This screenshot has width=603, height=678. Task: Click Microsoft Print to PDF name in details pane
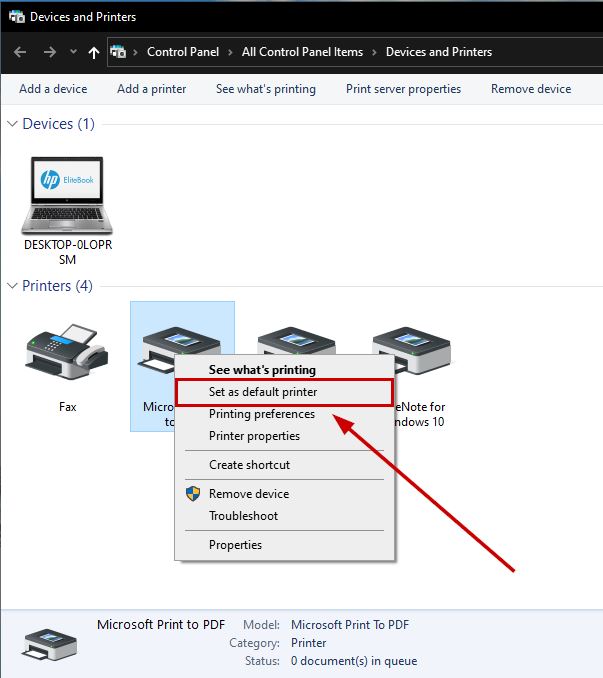tap(161, 624)
